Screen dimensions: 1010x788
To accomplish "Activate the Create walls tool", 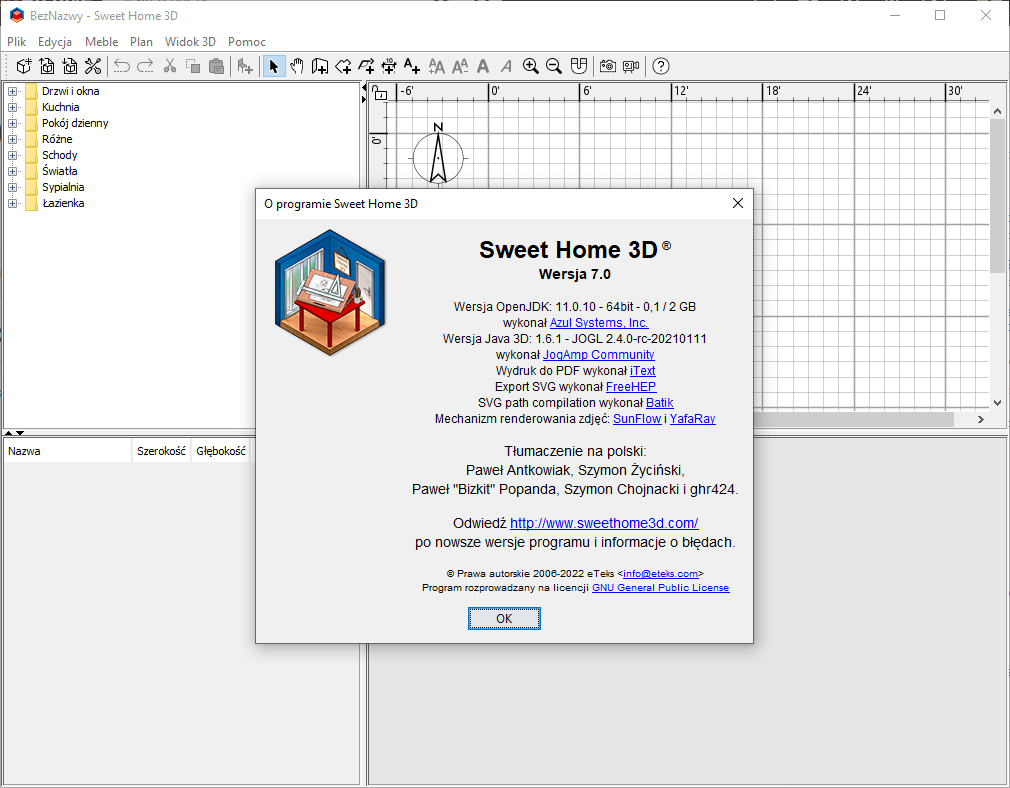I will click(320, 66).
